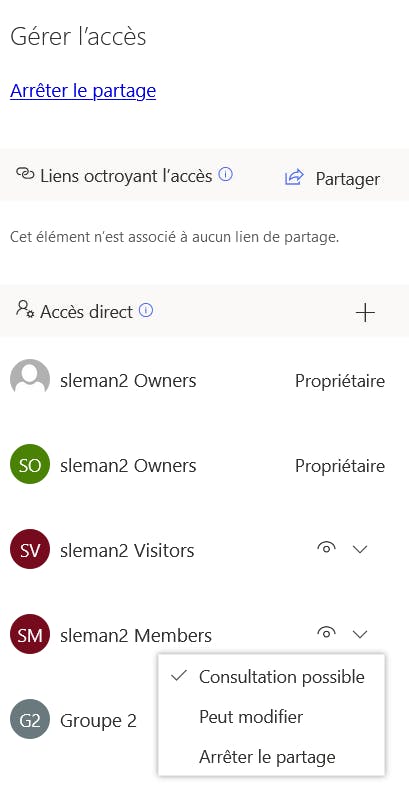
Task: Click the chain link icon beside Liens octroyant
Action: click(25, 174)
